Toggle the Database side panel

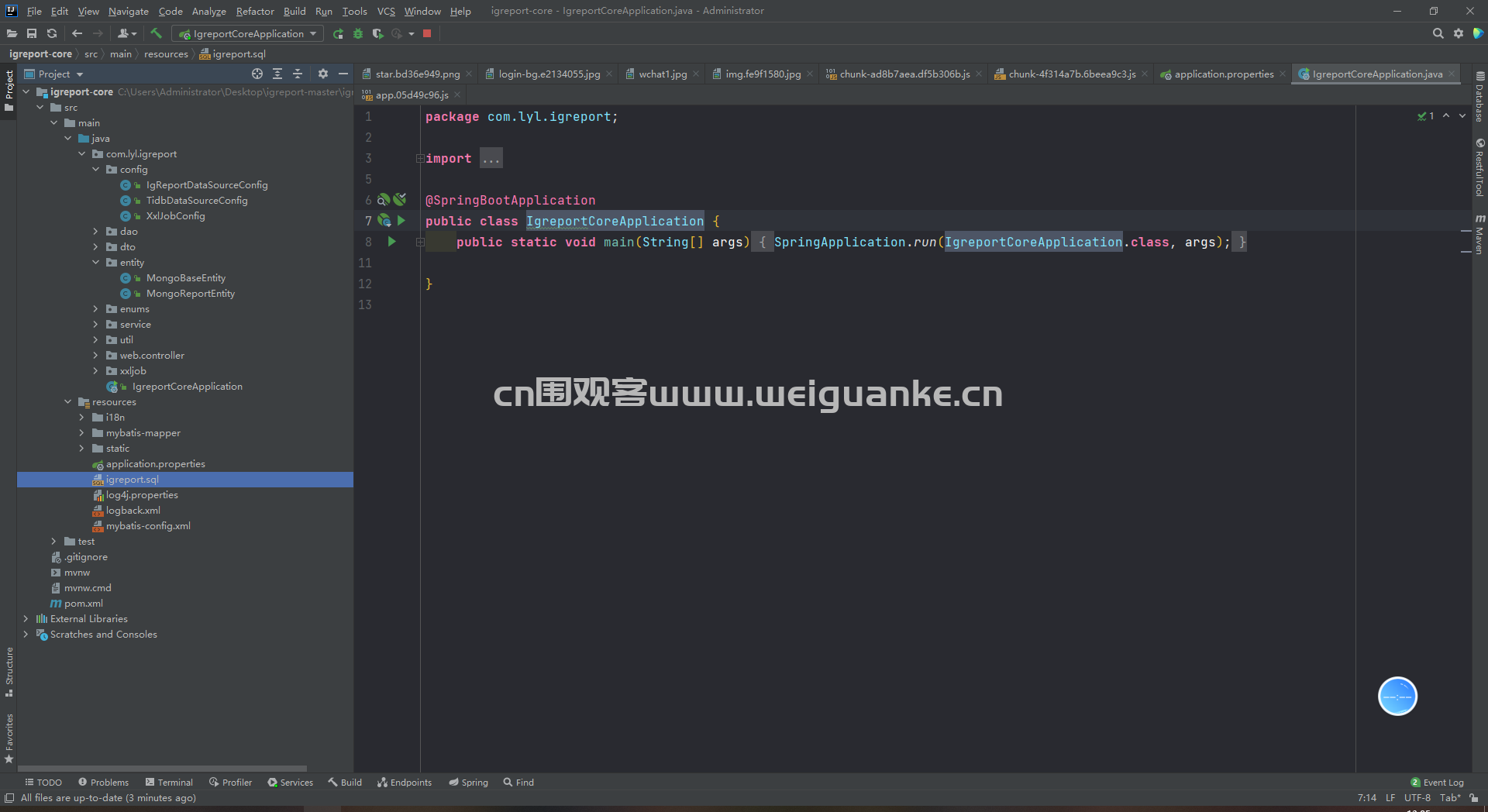[x=1479, y=98]
